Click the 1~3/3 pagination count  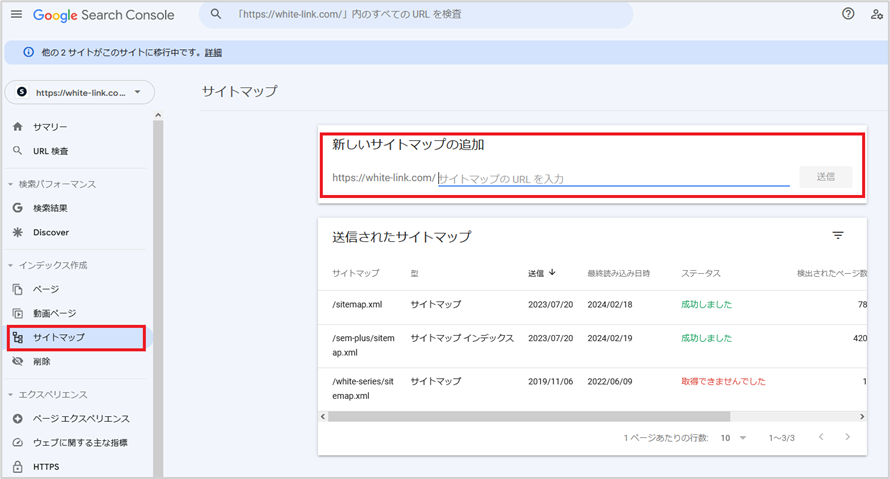(x=782, y=438)
